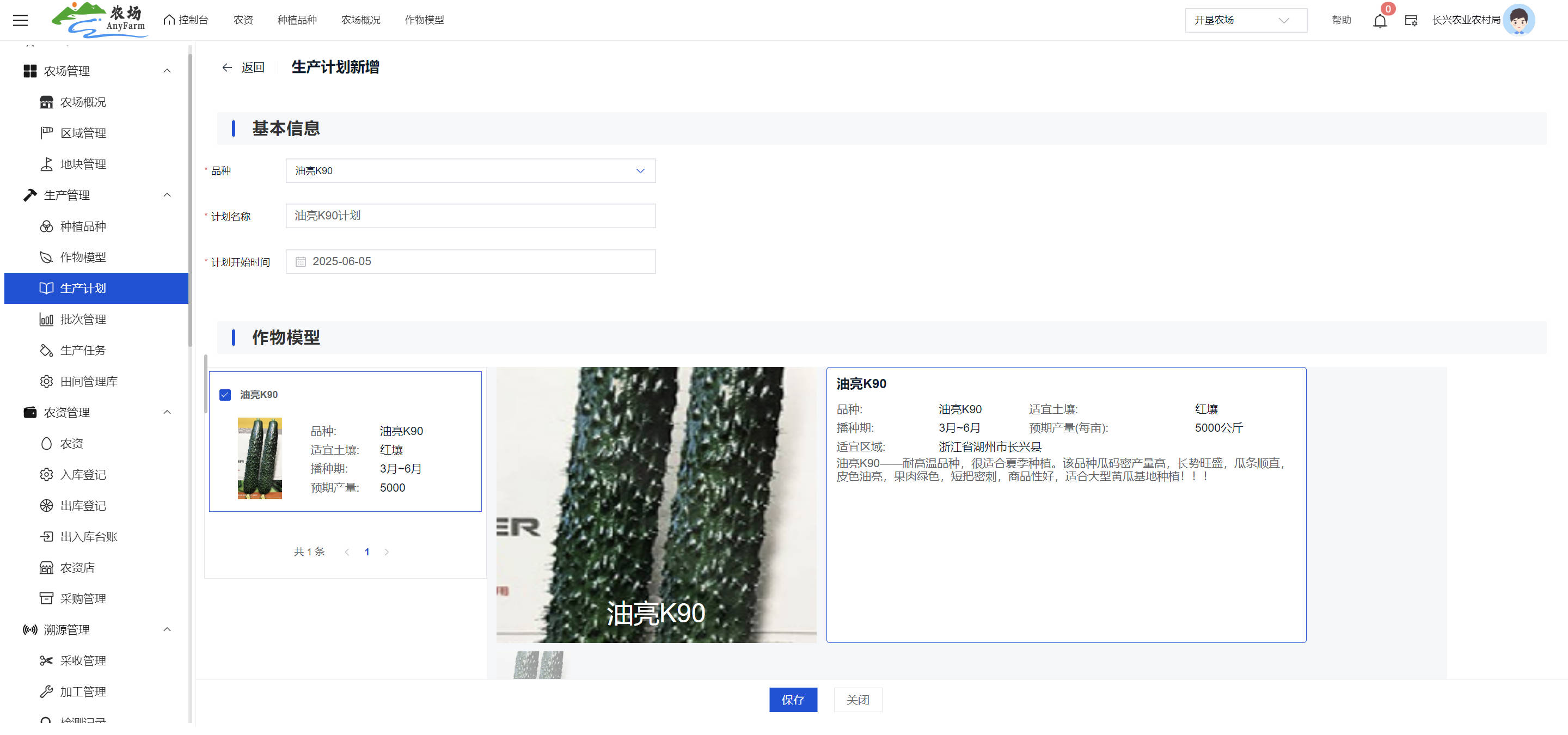Click the 关闭 button

click(857, 700)
